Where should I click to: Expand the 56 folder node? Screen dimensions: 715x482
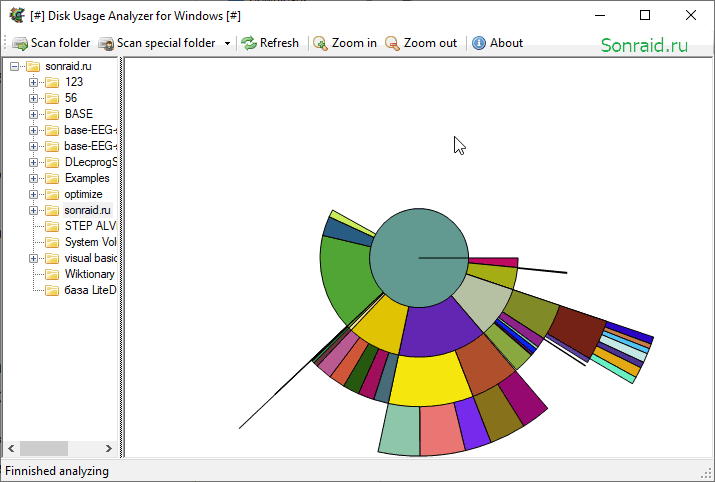pyautogui.click(x=33, y=98)
